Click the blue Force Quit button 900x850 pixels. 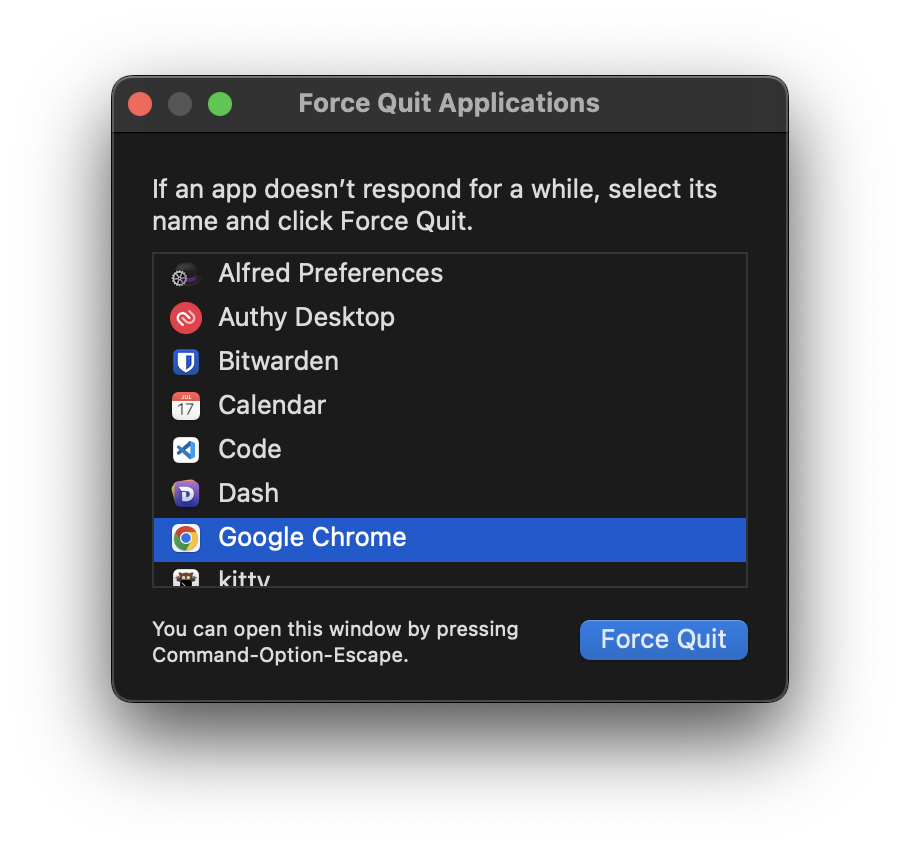coord(664,639)
